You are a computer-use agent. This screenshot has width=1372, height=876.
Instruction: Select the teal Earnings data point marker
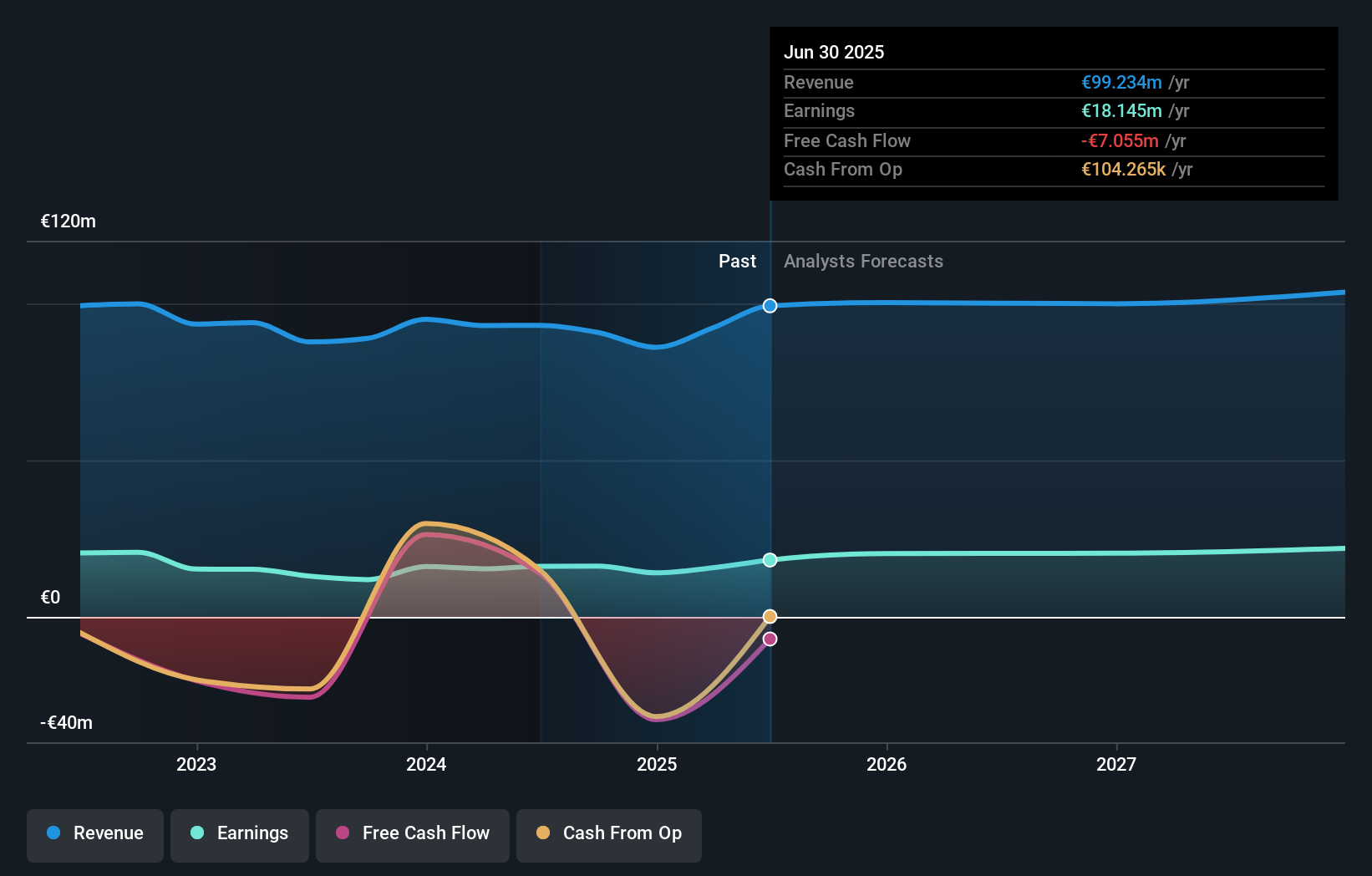(769, 560)
